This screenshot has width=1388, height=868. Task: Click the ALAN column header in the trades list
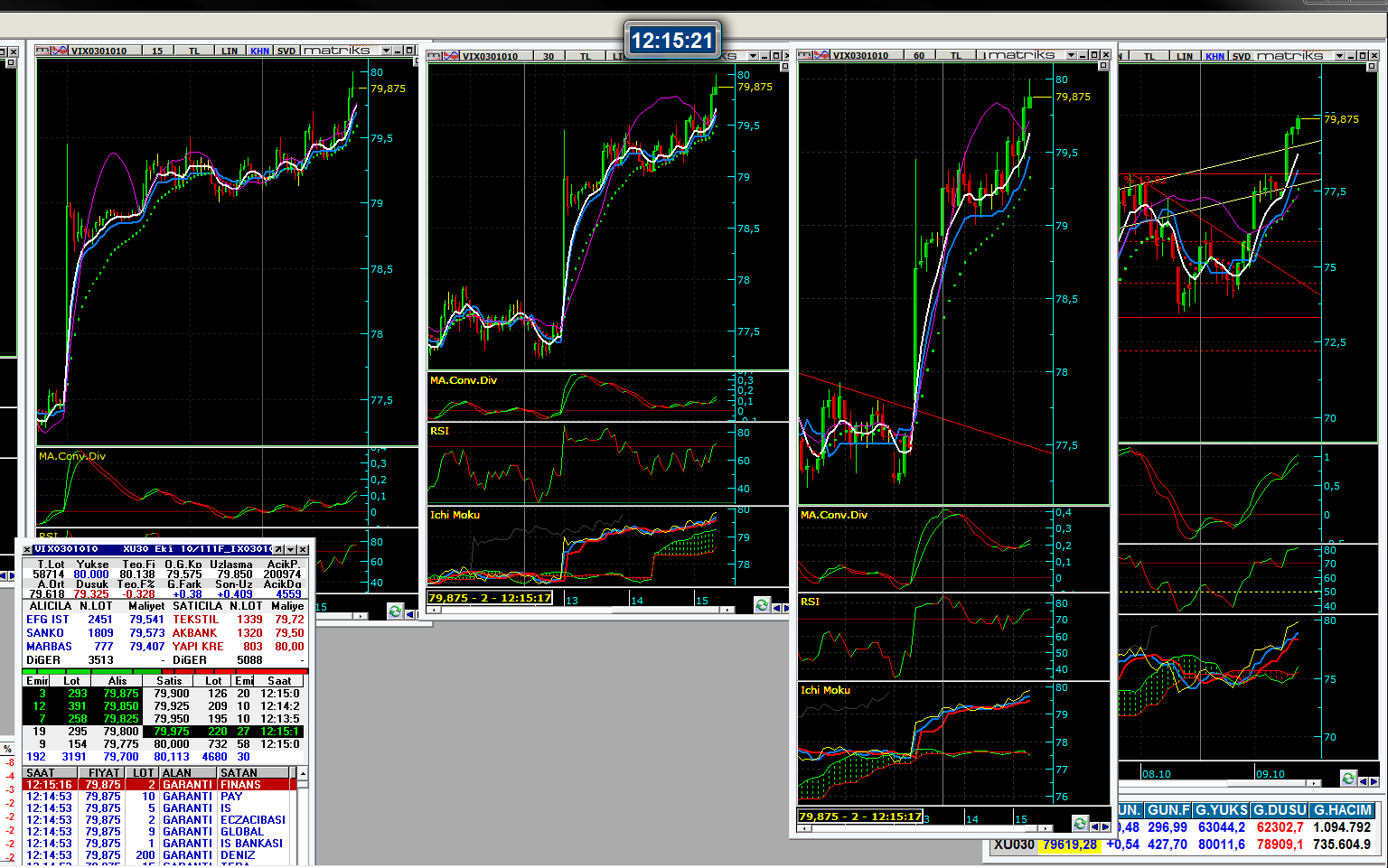pyautogui.click(x=177, y=773)
